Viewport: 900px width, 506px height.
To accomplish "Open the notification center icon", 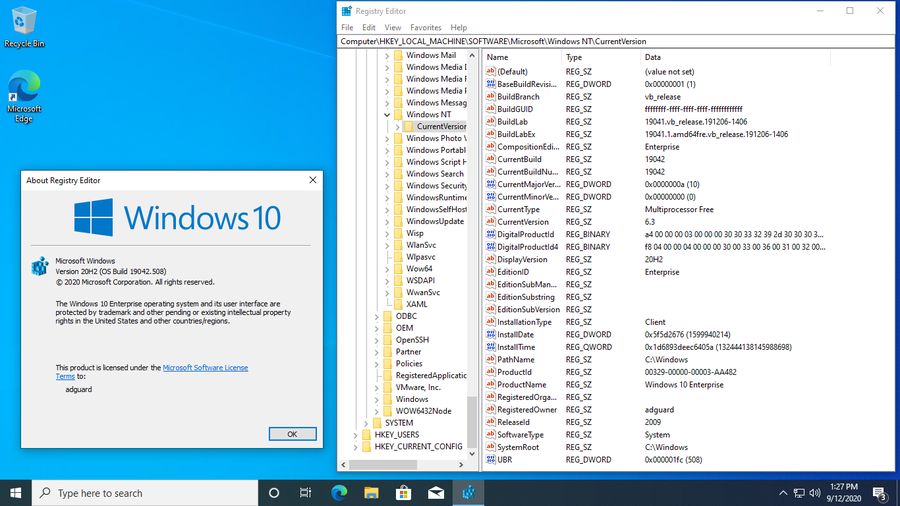I will point(880,493).
